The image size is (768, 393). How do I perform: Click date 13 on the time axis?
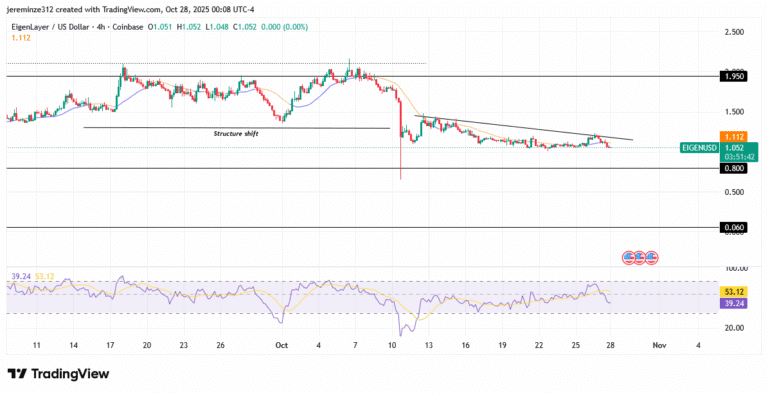click(x=429, y=345)
